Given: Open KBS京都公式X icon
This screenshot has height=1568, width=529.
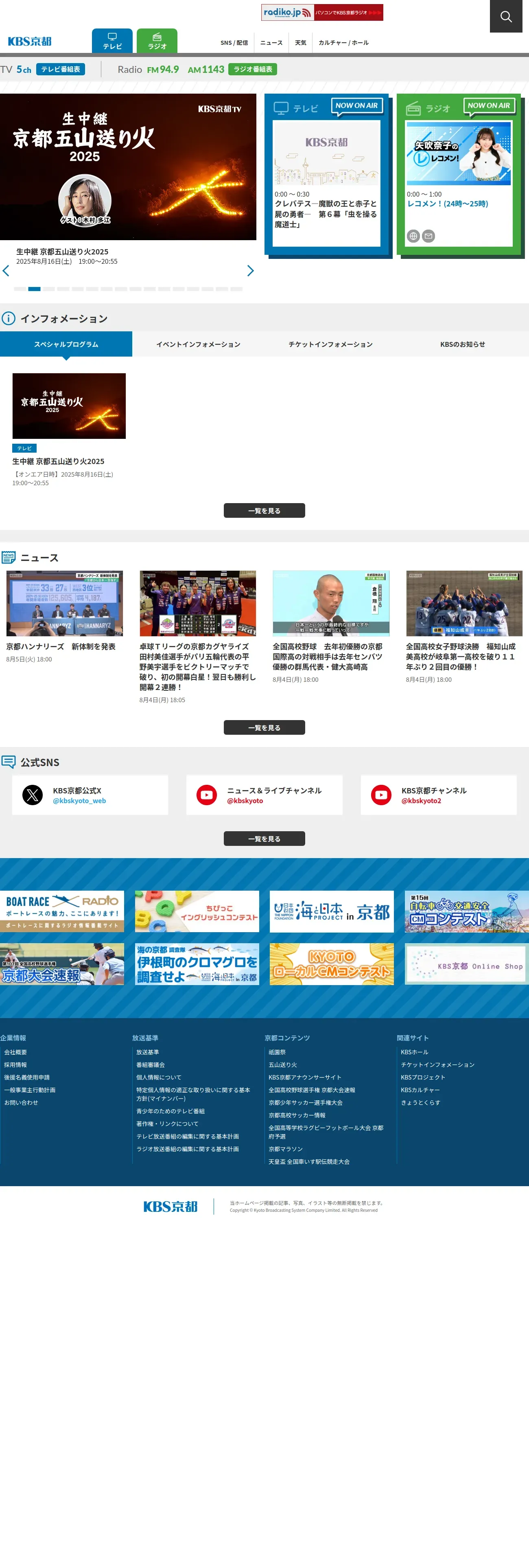Looking at the screenshot, I should click(x=33, y=795).
